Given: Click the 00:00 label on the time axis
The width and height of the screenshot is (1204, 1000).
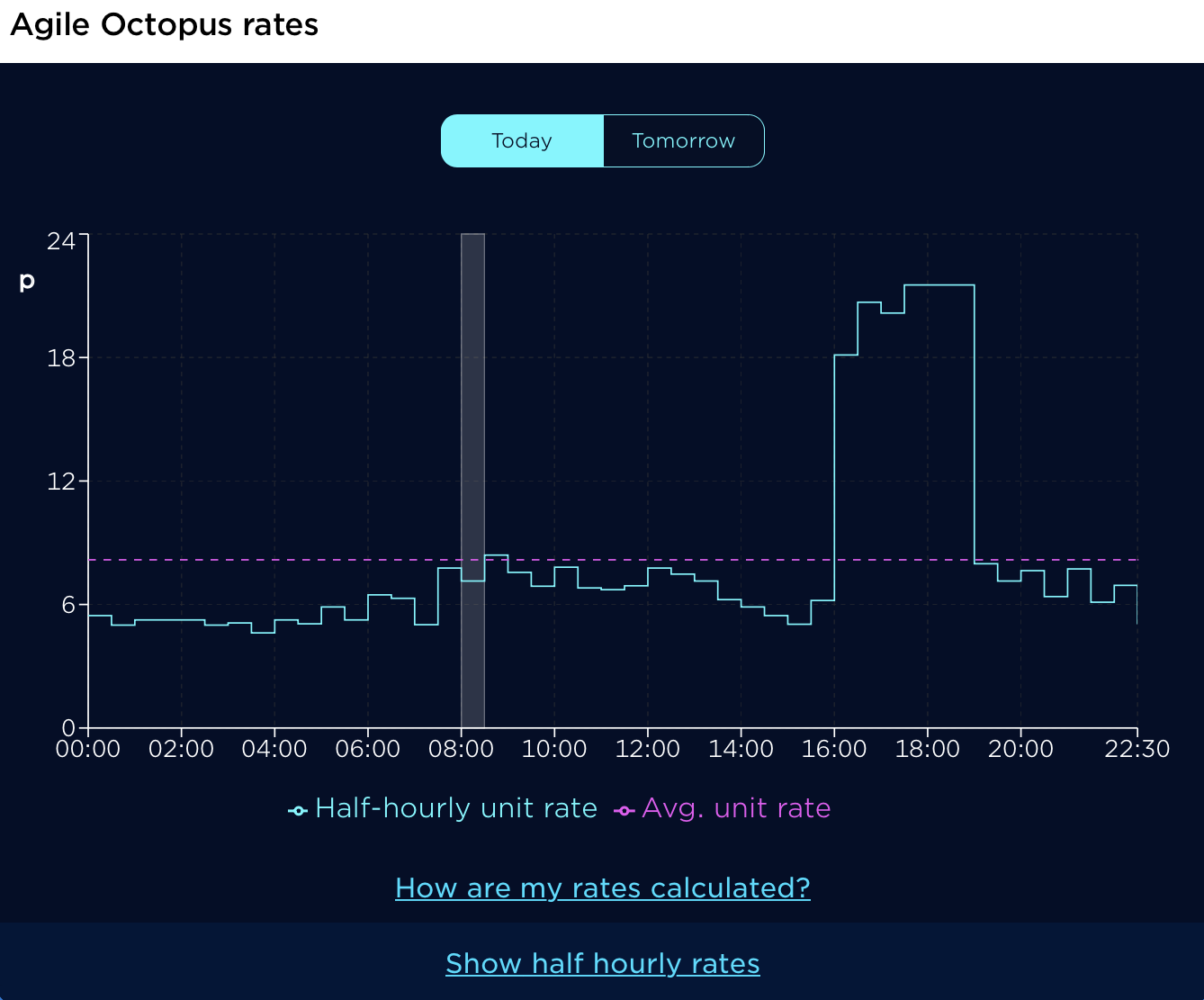Looking at the screenshot, I should (x=86, y=749).
